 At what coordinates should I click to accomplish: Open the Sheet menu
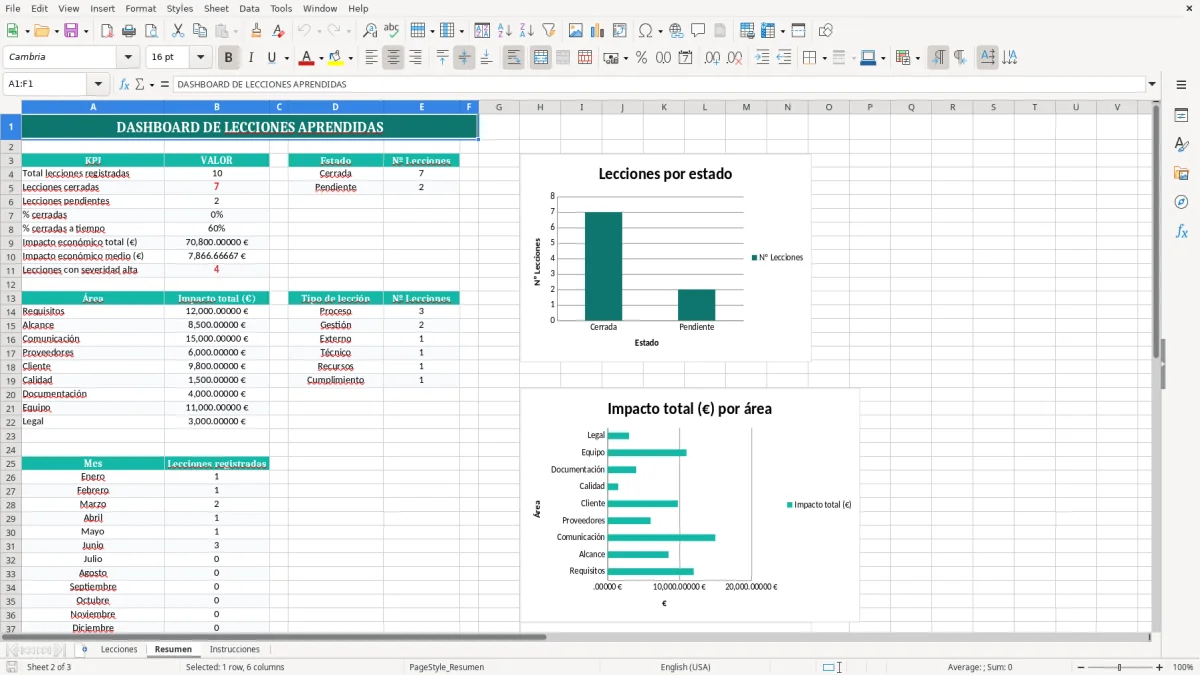click(216, 8)
